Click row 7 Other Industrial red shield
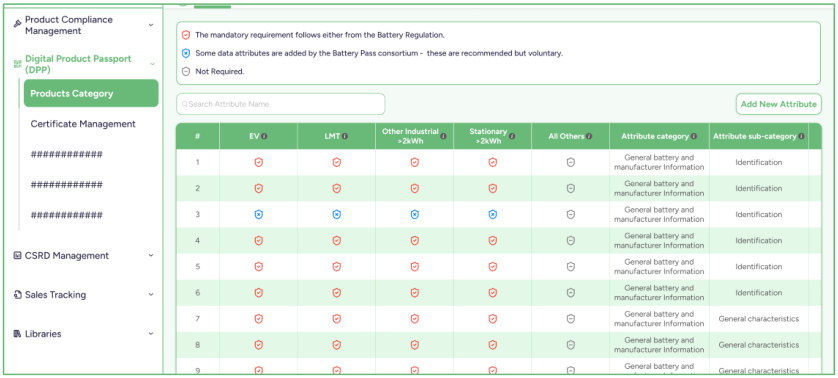 (415, 319)
